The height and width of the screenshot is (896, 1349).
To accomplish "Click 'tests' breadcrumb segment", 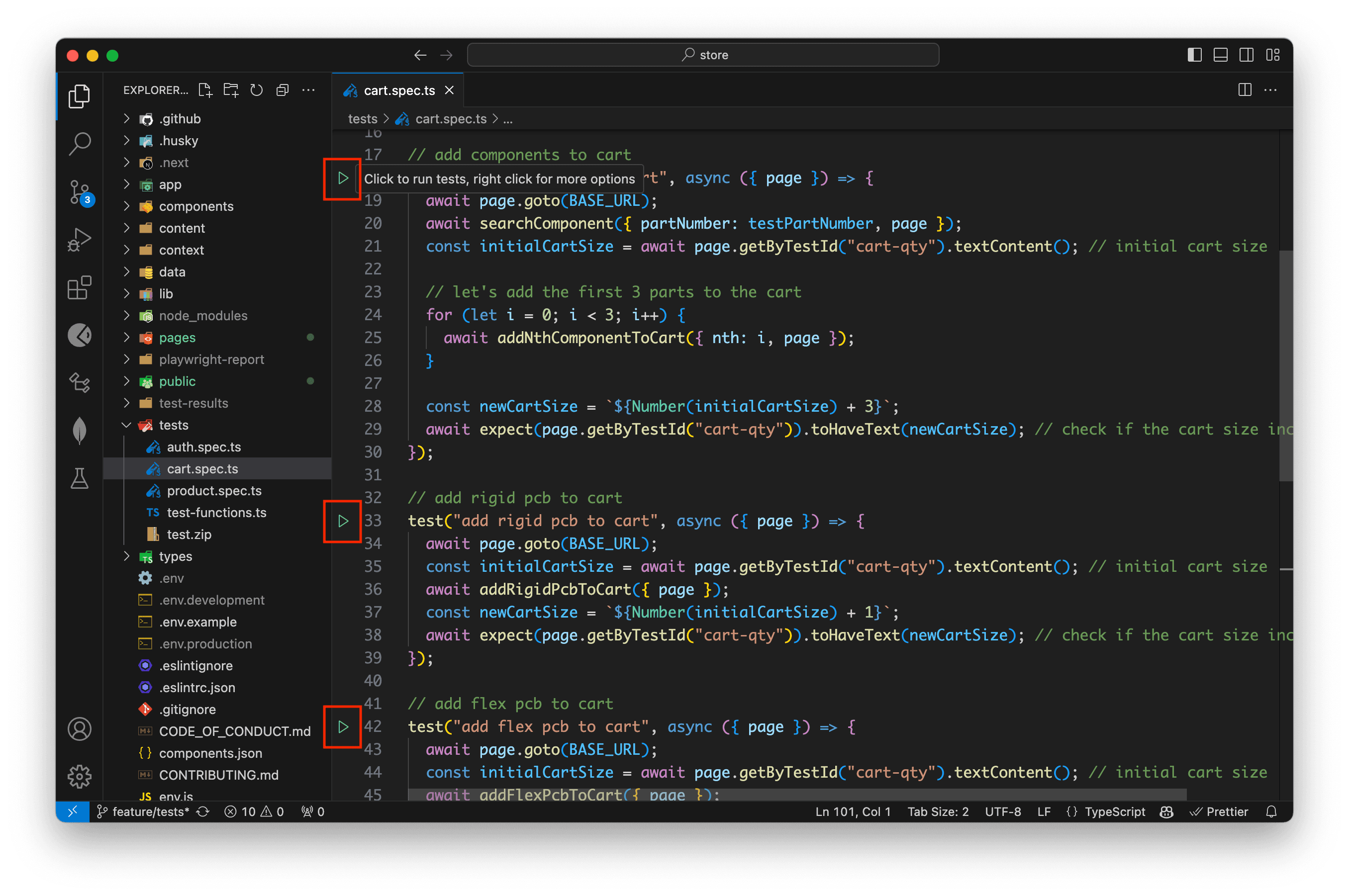I will (363, 119).
